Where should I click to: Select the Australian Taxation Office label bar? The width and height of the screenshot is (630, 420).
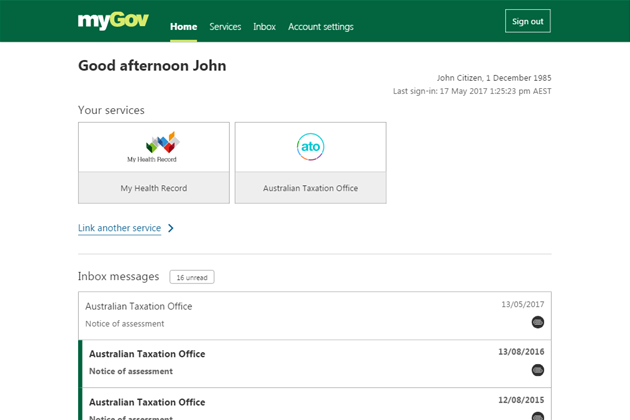click(310, 188)
